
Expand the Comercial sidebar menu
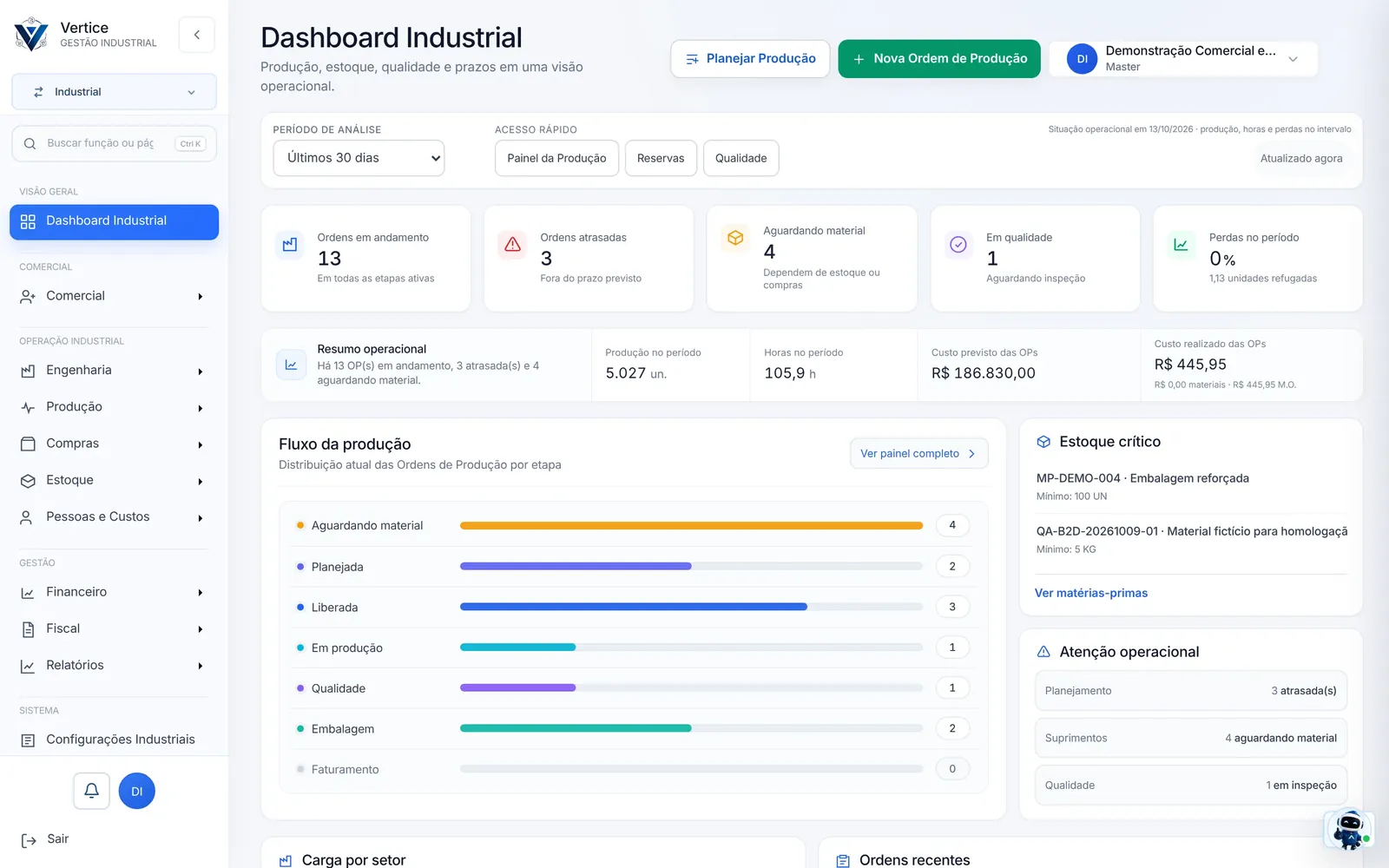(114, 296)
